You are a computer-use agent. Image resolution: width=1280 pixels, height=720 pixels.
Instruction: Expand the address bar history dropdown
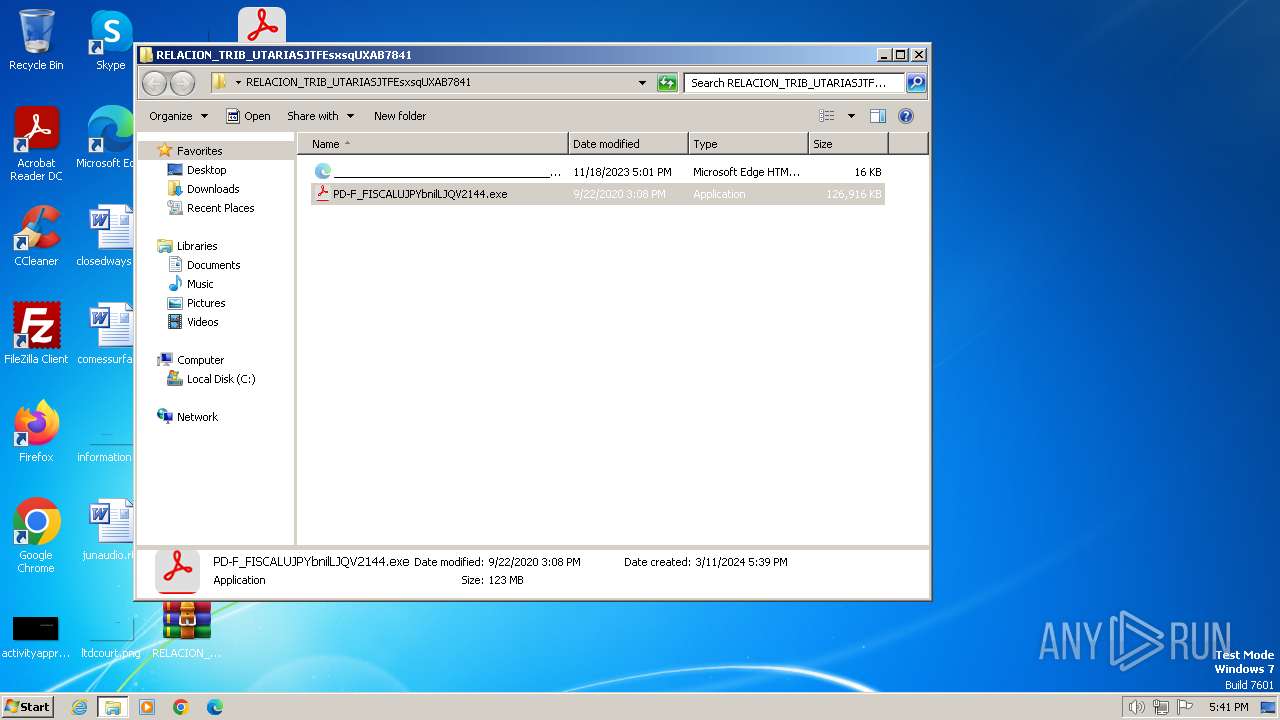pos(642,83)
